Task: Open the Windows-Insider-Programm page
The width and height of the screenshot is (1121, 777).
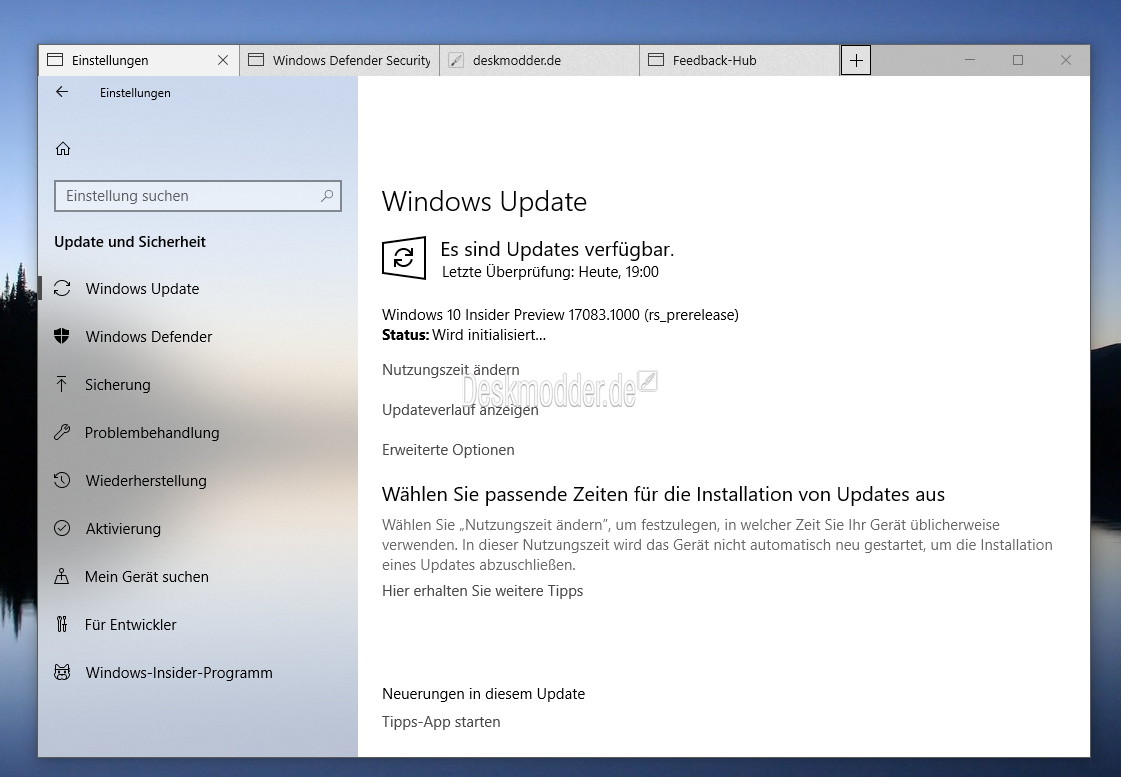Action: pyautogui.click(x=198, y=672)
